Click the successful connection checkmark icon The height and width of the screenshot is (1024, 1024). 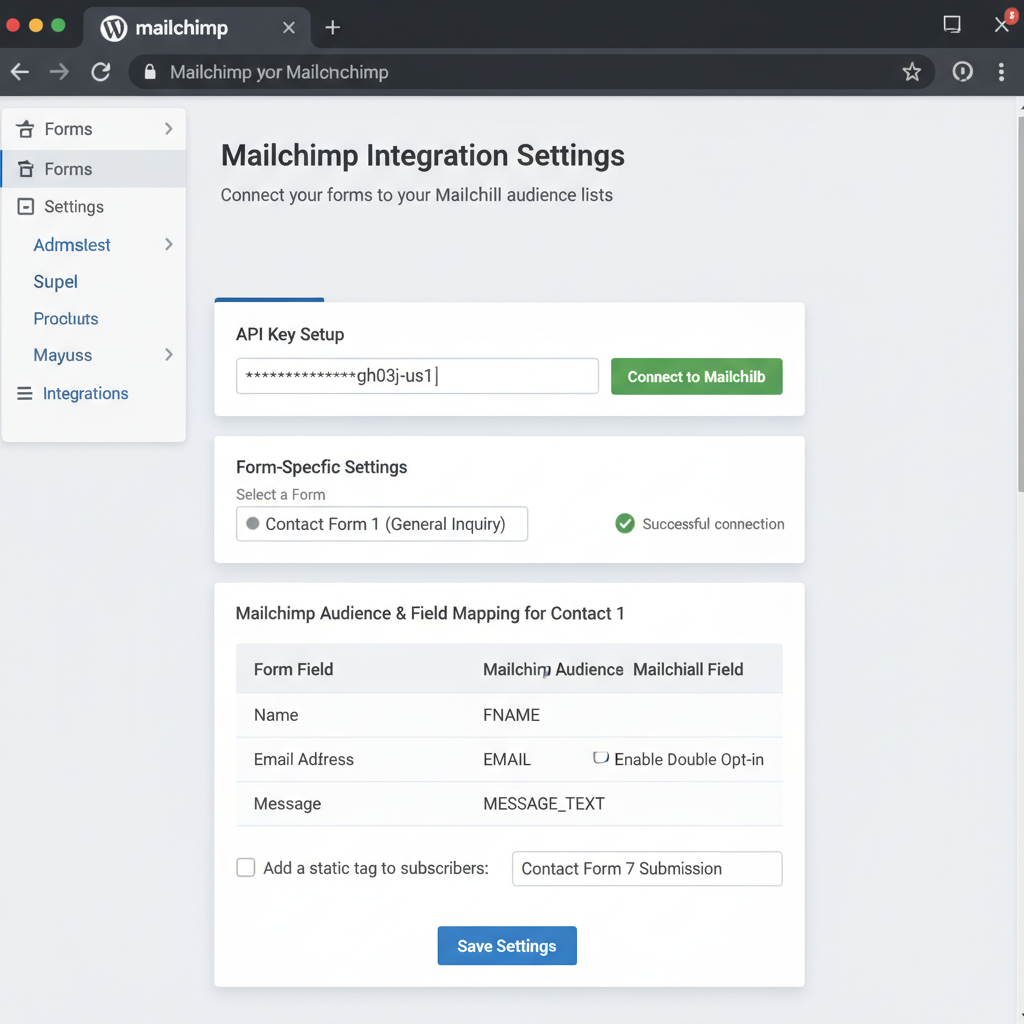(625, 523)
